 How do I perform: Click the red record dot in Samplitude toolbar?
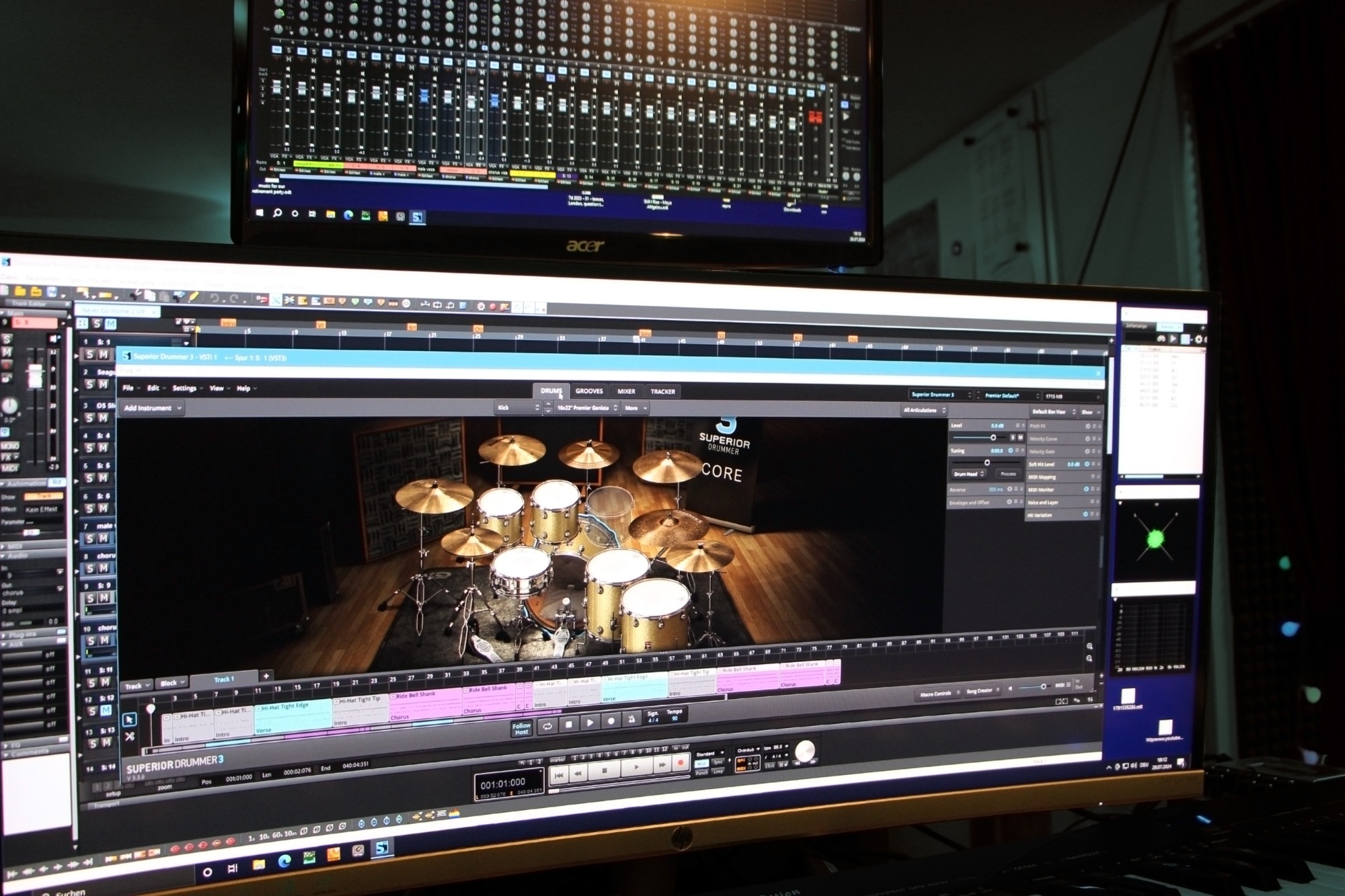[492, 307]
